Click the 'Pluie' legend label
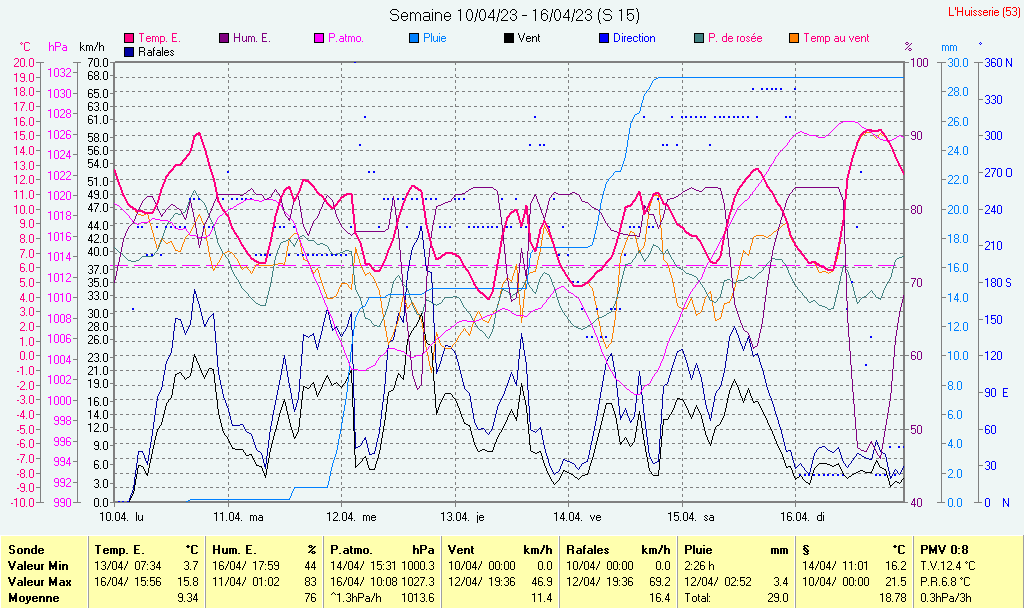 tap(435, 39)
